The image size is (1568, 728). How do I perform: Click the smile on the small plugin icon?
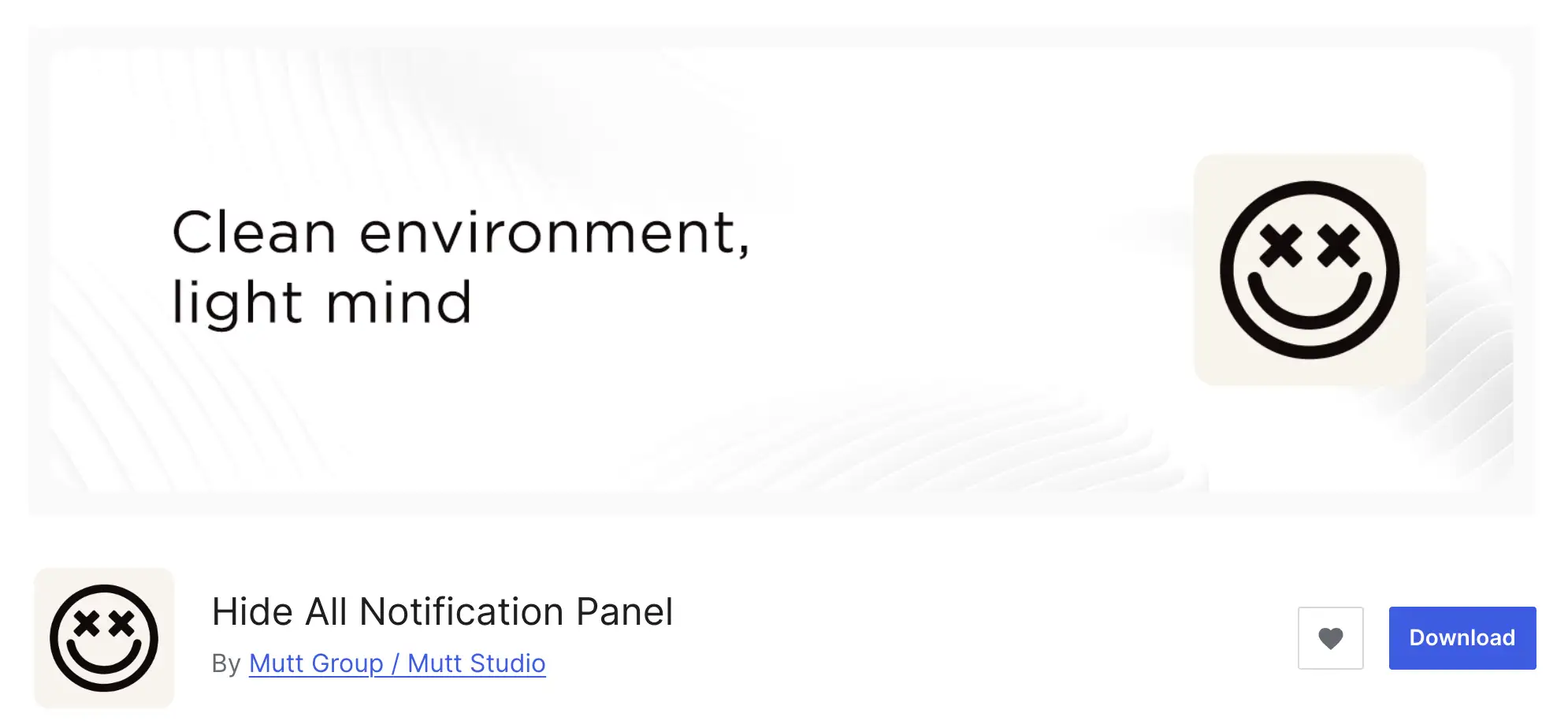pos(104,659)
